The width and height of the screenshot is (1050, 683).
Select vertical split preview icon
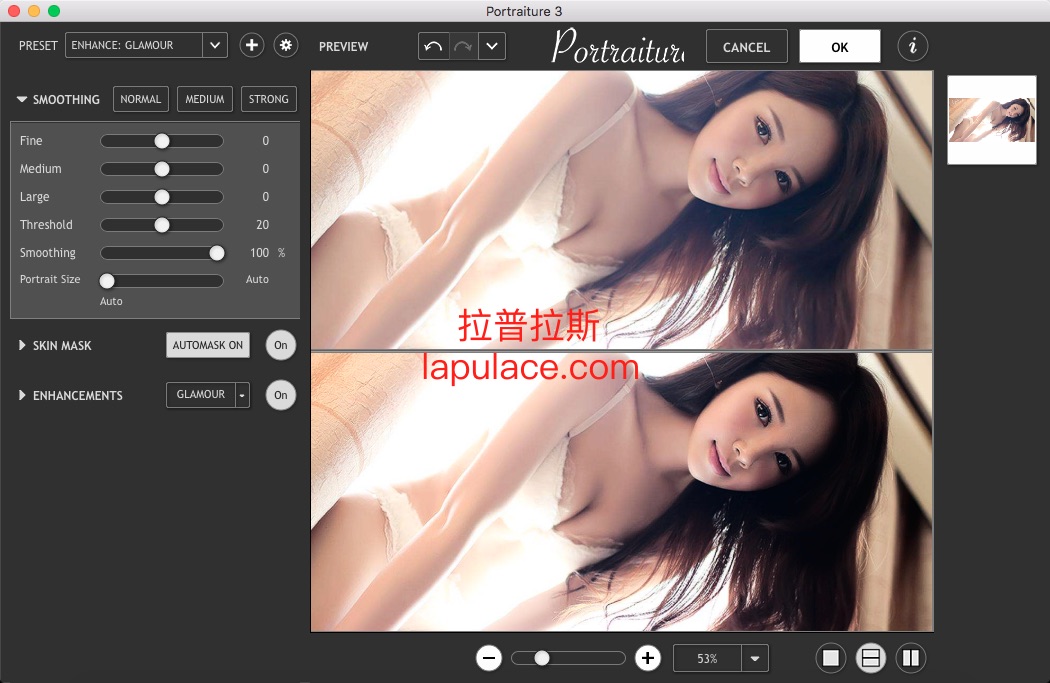click(910, 658)
